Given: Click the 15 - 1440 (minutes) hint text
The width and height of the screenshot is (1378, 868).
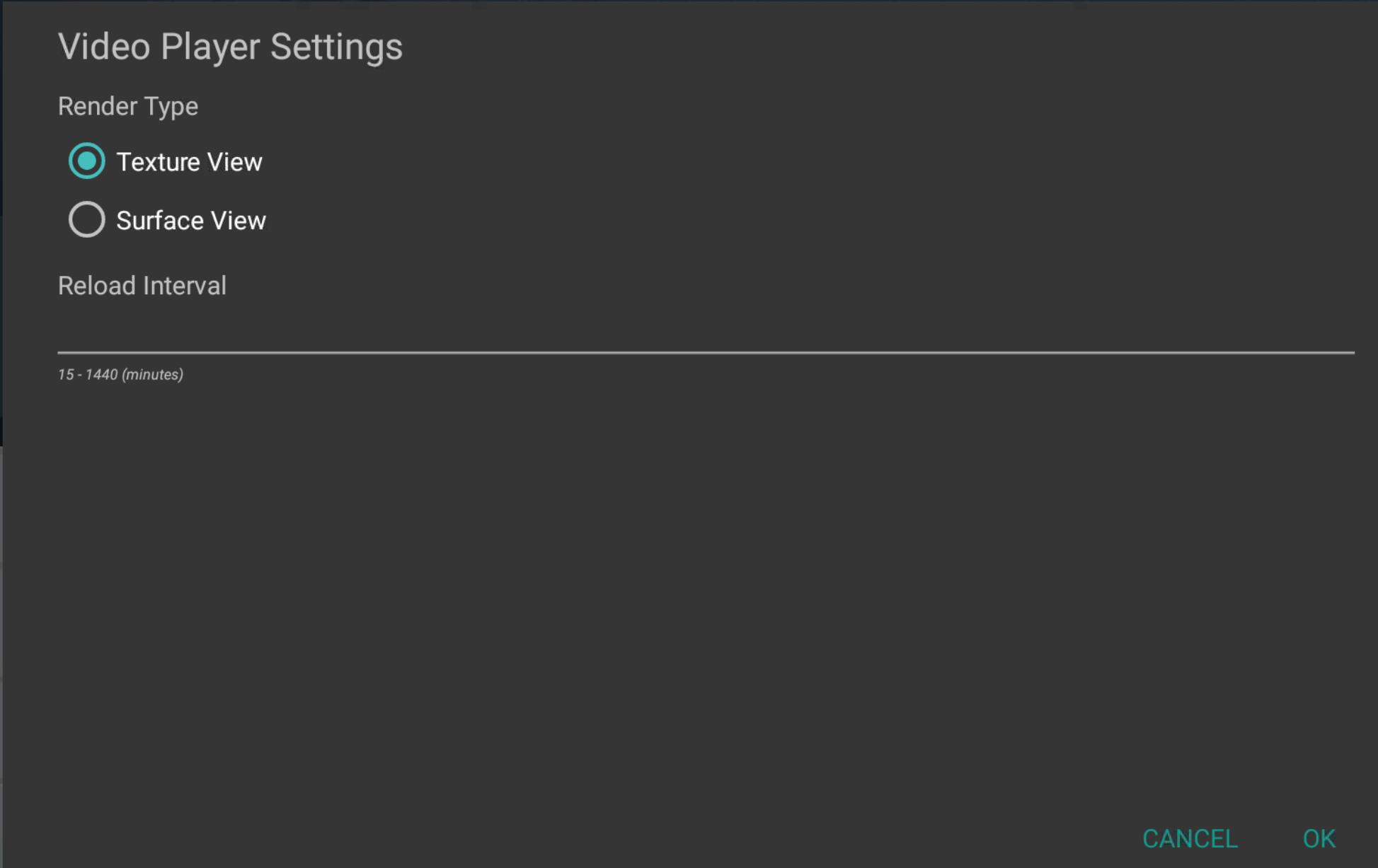Looking at the screenshot, I should 120,374.
